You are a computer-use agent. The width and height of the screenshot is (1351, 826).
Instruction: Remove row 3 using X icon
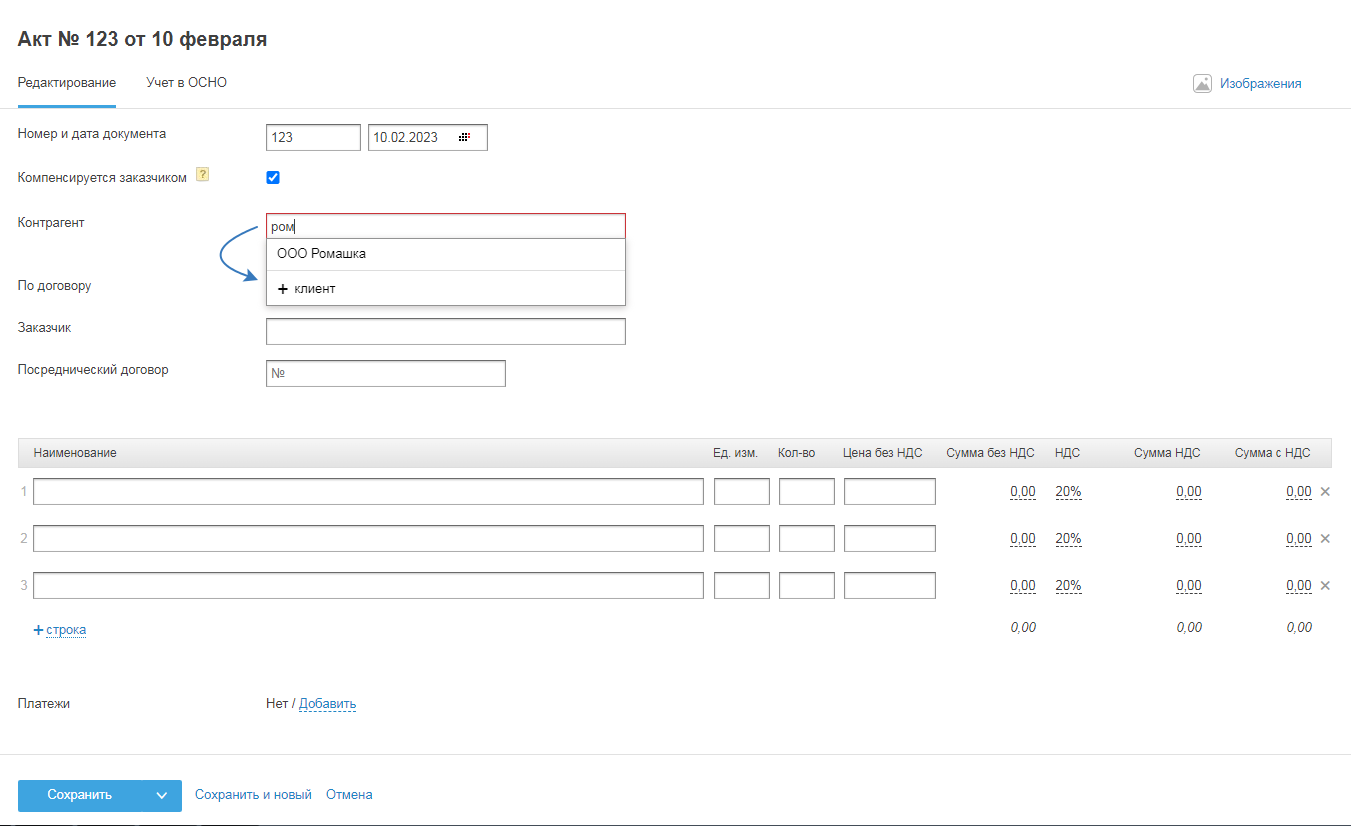click(1326, 586)
